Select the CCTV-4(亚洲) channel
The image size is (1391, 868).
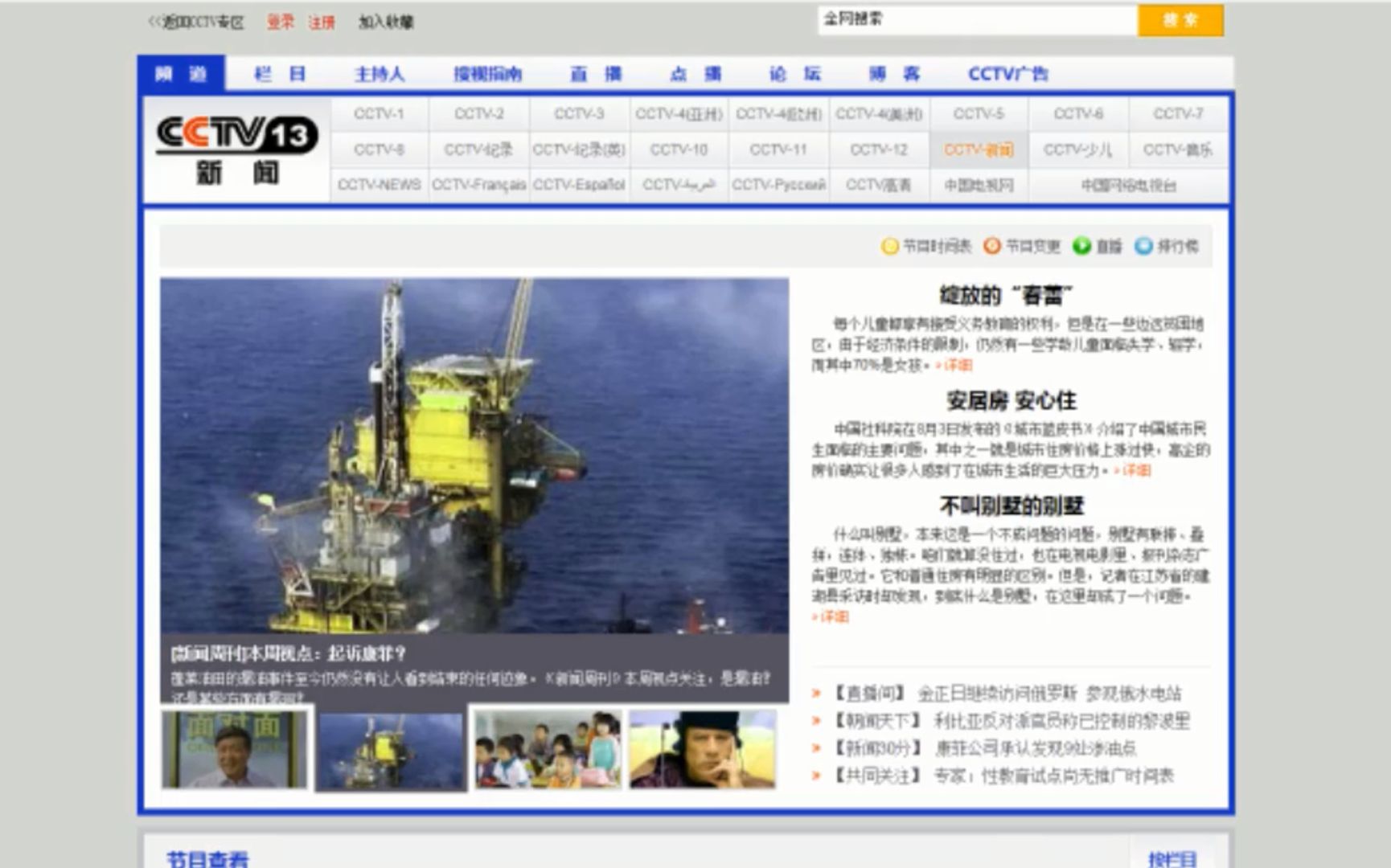(x=679, y=114)
